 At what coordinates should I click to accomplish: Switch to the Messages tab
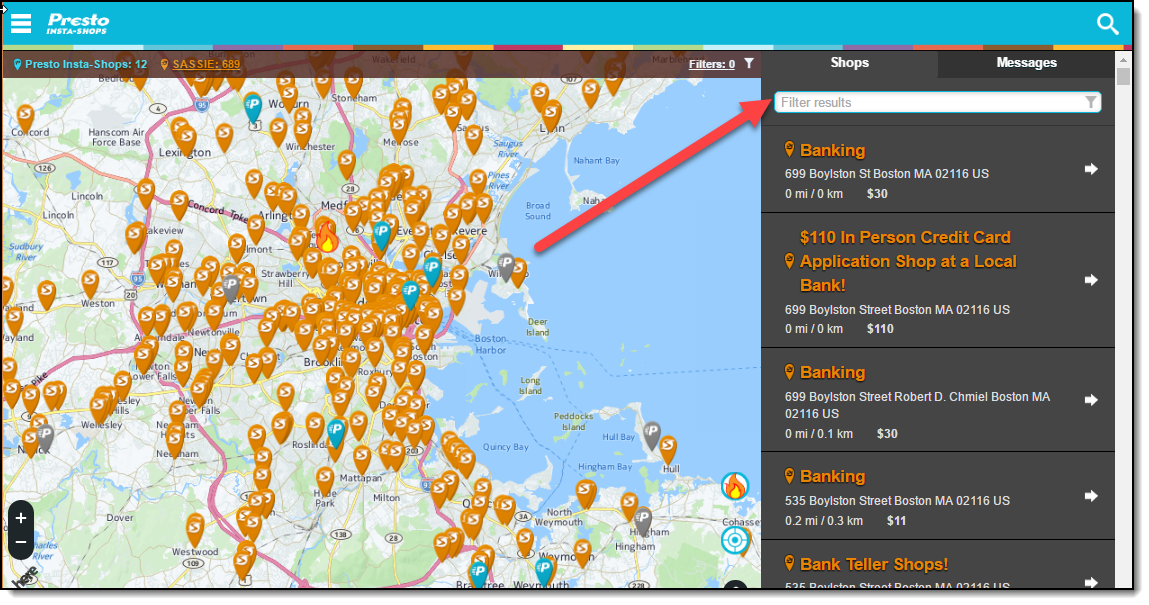(x=1026, y=63)
